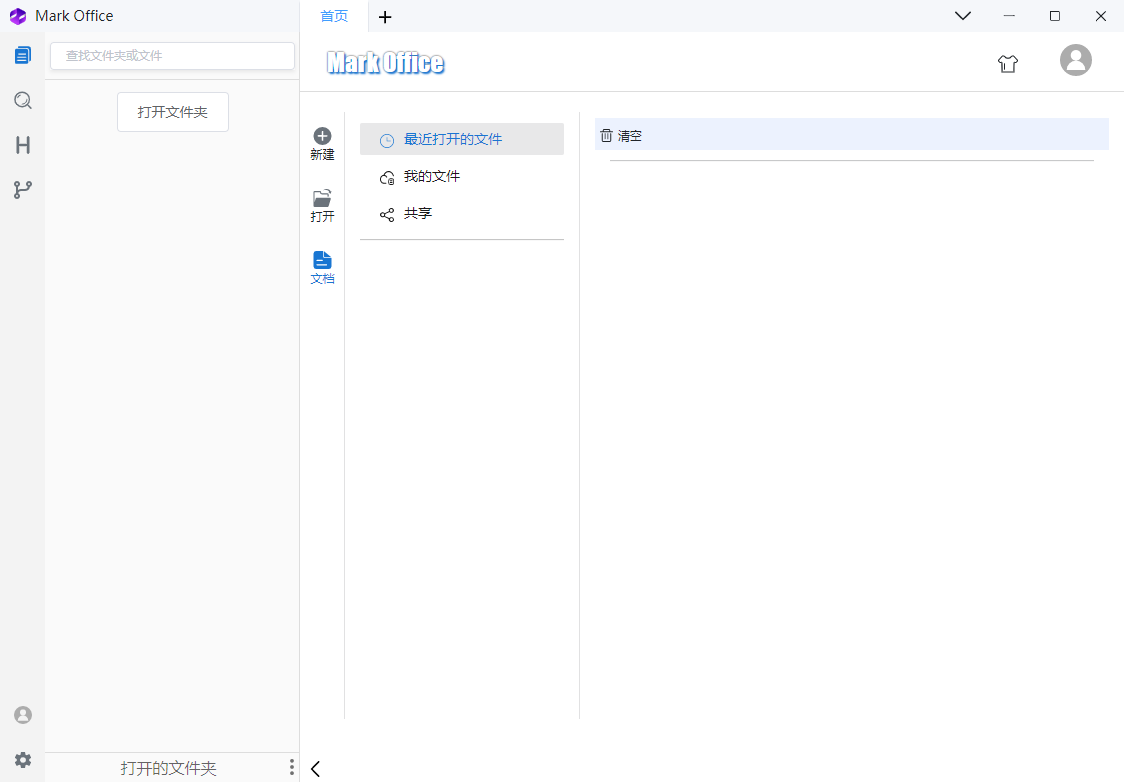
Task: Open the files panel icon in sidebar
Action: 23,54
